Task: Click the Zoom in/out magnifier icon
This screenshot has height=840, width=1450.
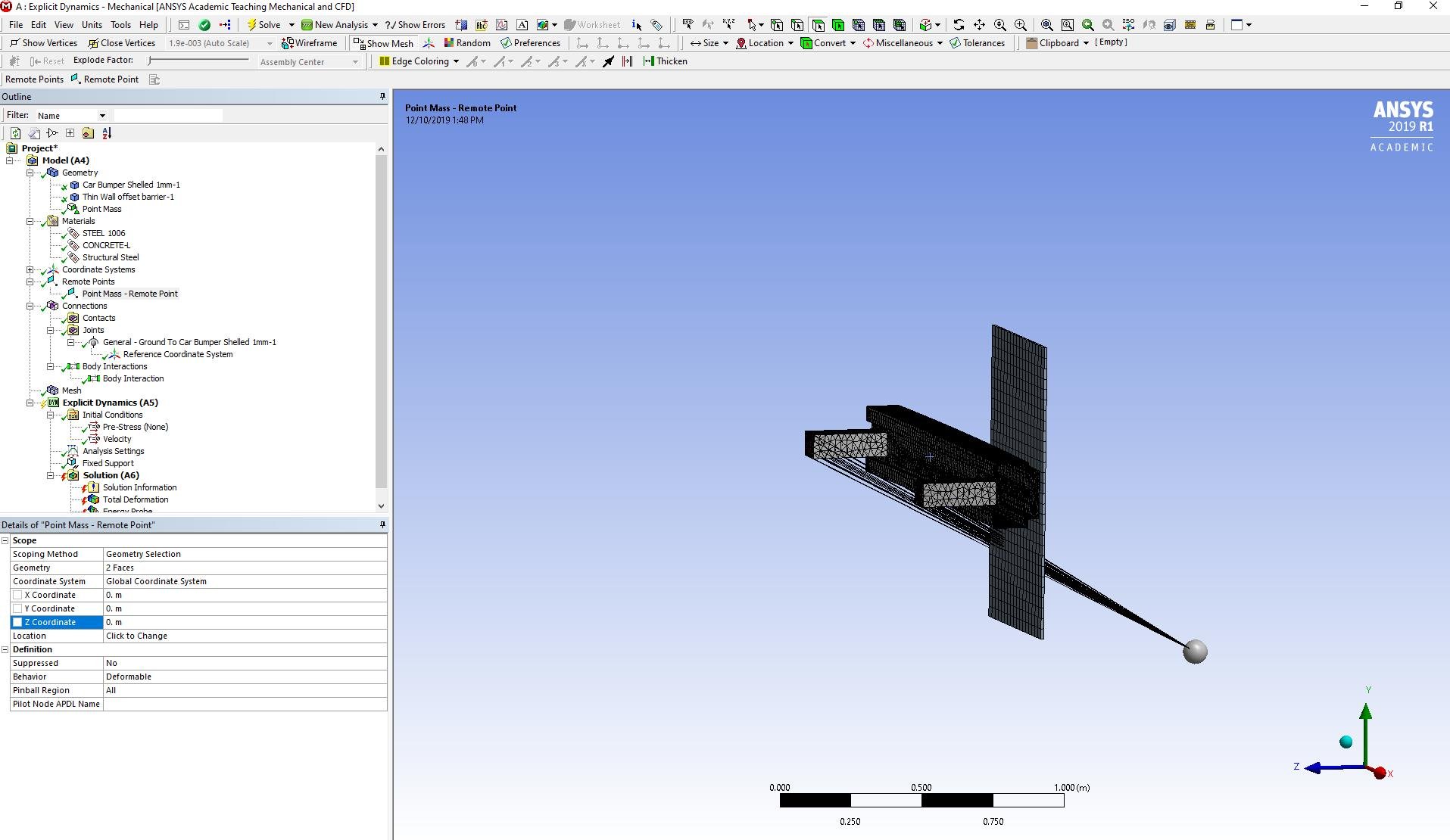Action: (1000, 25)
